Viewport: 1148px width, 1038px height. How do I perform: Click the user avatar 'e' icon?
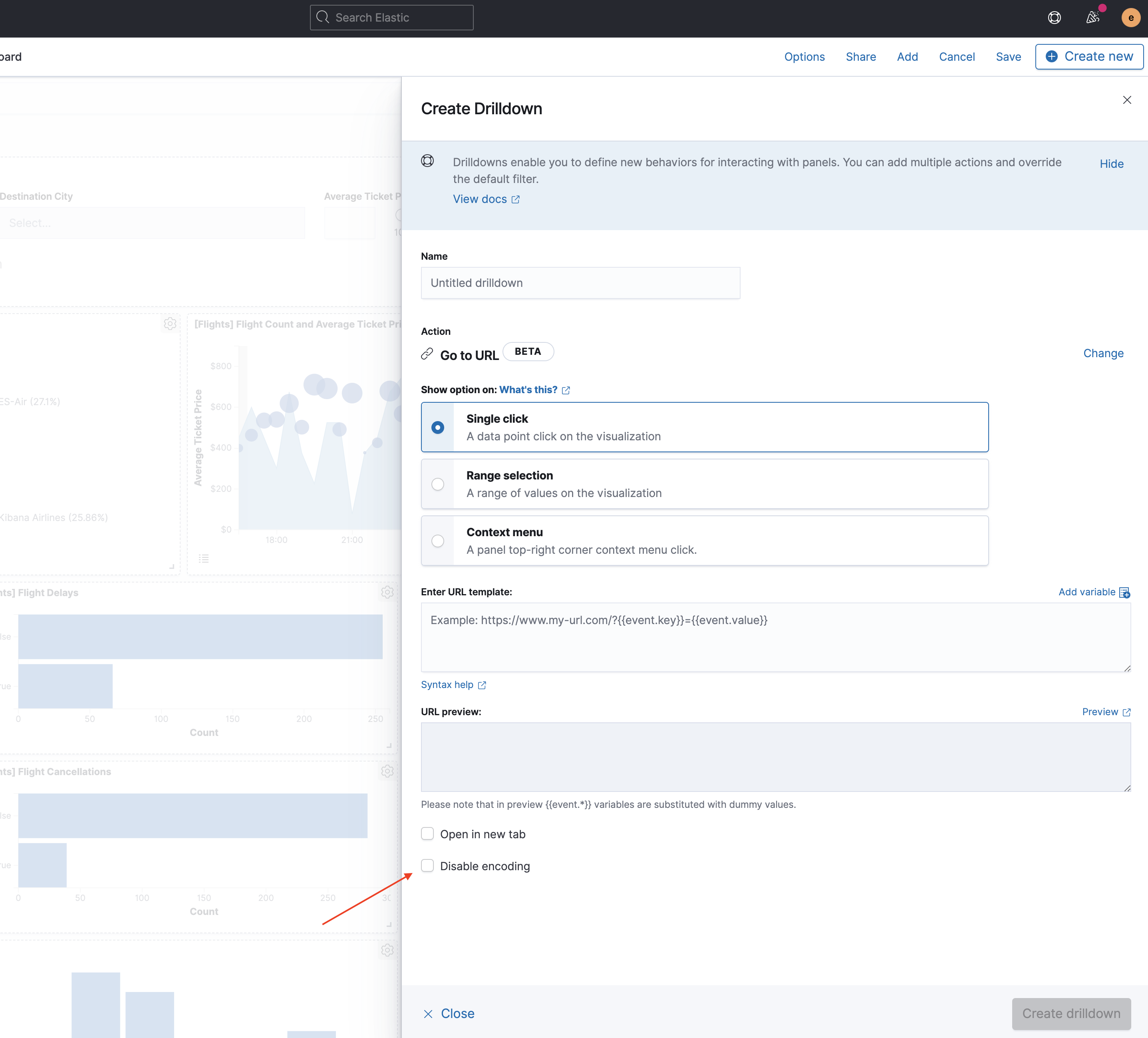1130,18
